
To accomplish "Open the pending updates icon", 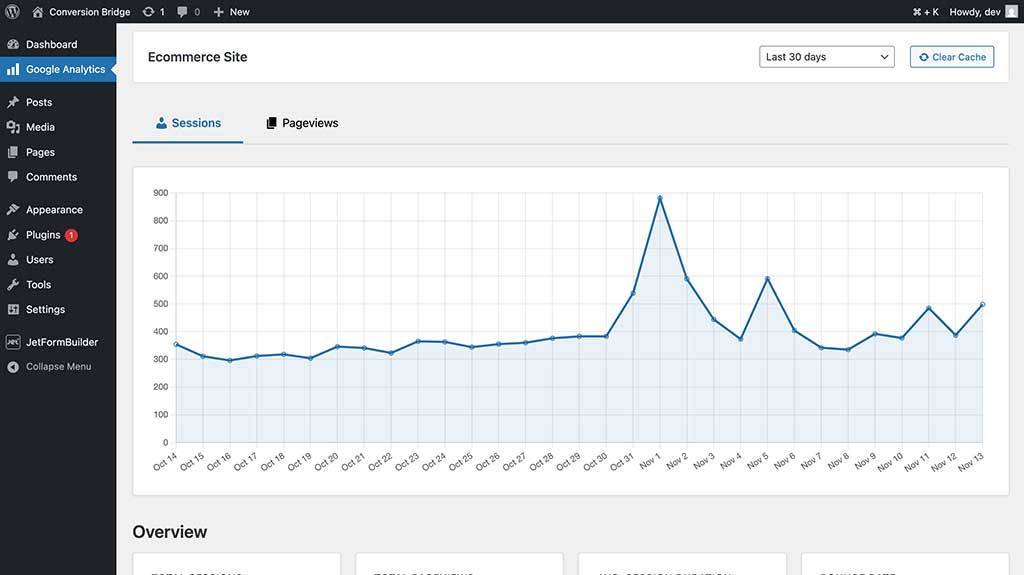I will click(153, 12).
